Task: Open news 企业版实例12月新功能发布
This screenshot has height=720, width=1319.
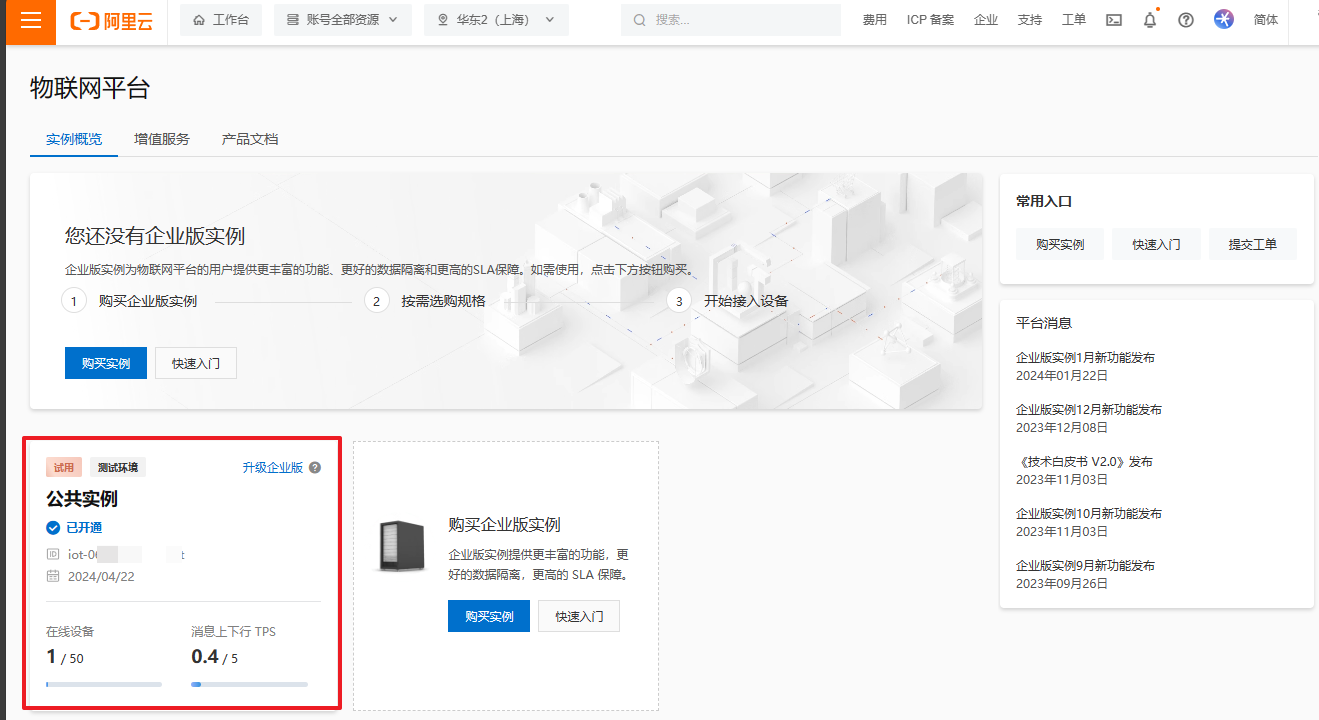Action: (1089, 409)
